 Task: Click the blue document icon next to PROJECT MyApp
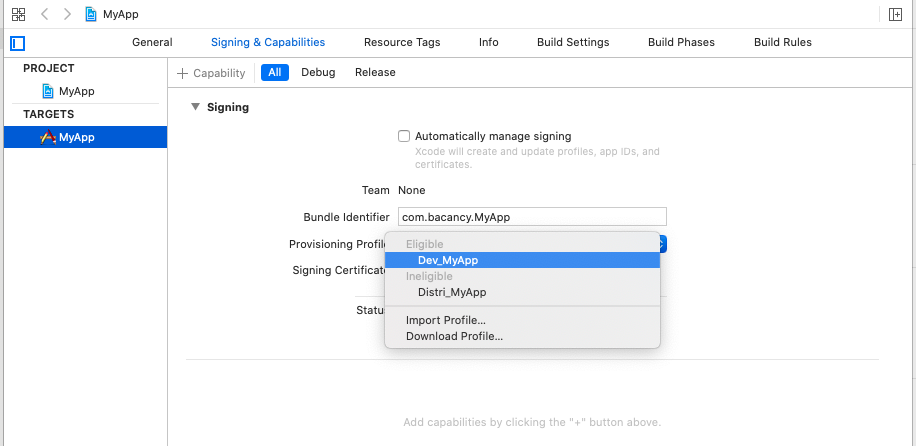48,91
